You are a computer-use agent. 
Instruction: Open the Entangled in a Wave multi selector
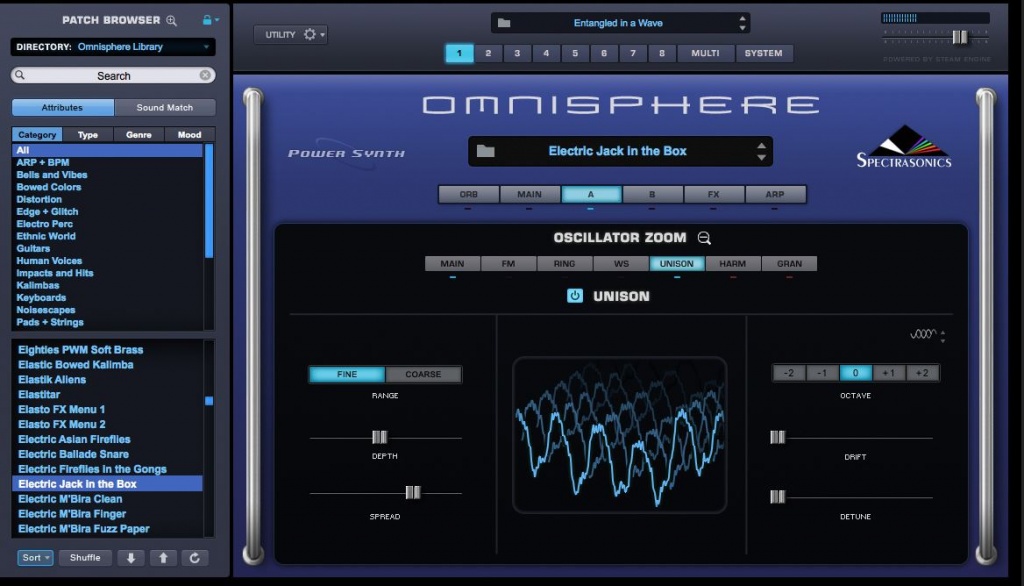pyautogui.click(x=618, y=23)
